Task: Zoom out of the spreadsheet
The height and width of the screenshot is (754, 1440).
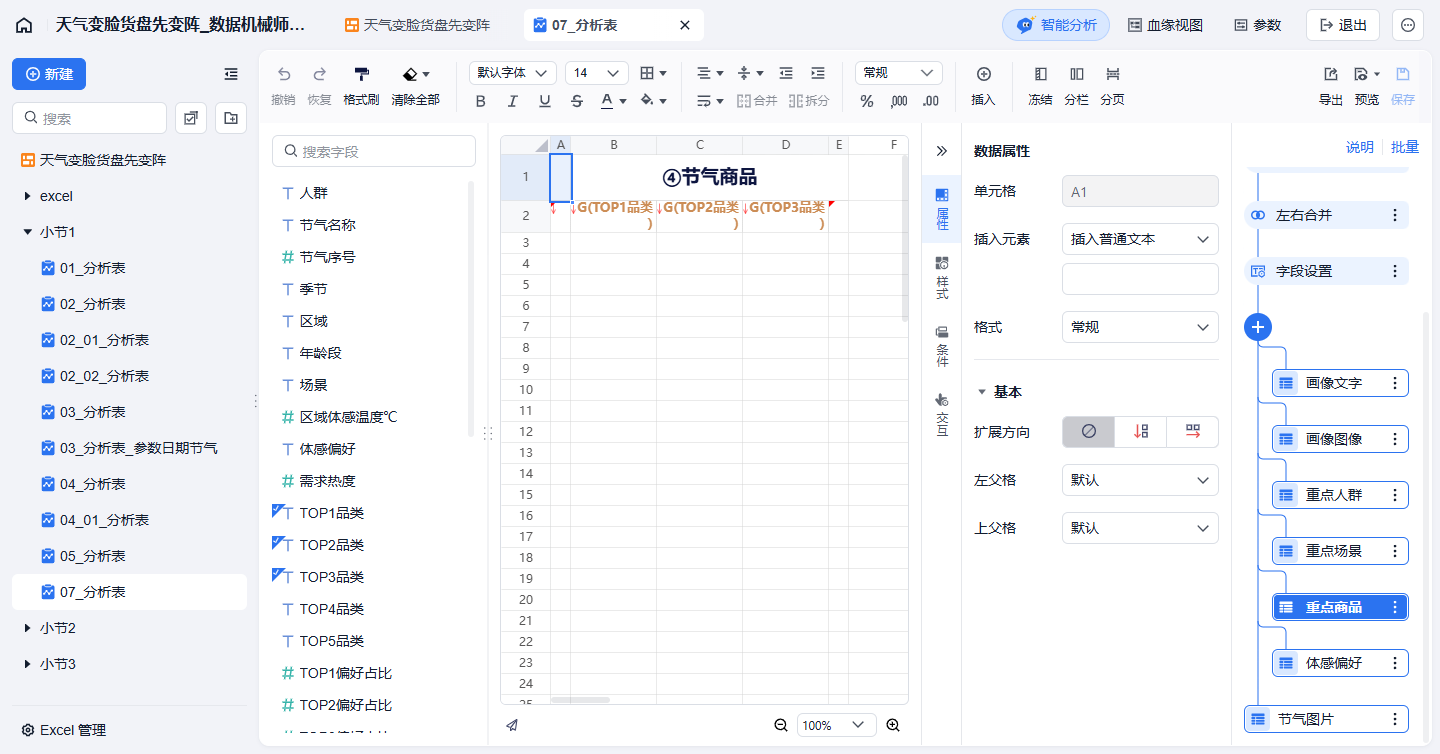Action: click(781, 725)
